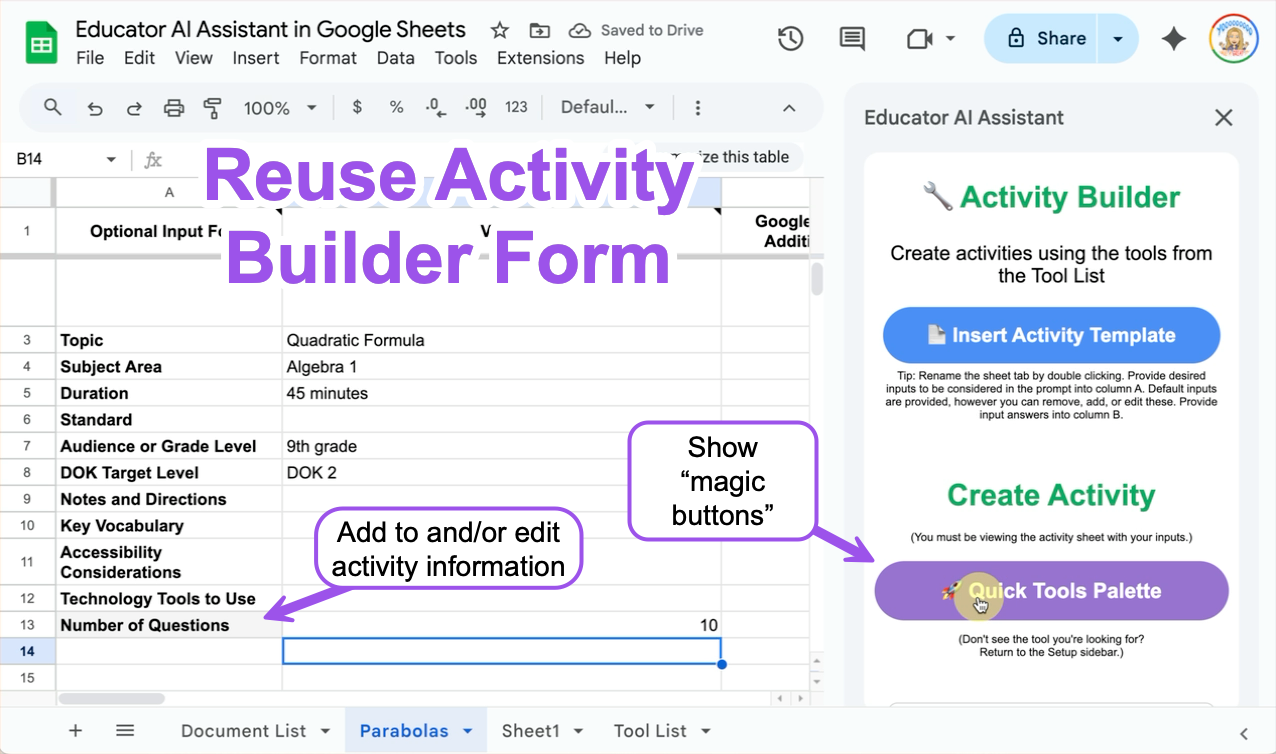Increase decimal places
Viewport: 1276px width, 754px height.
(475, 107)
